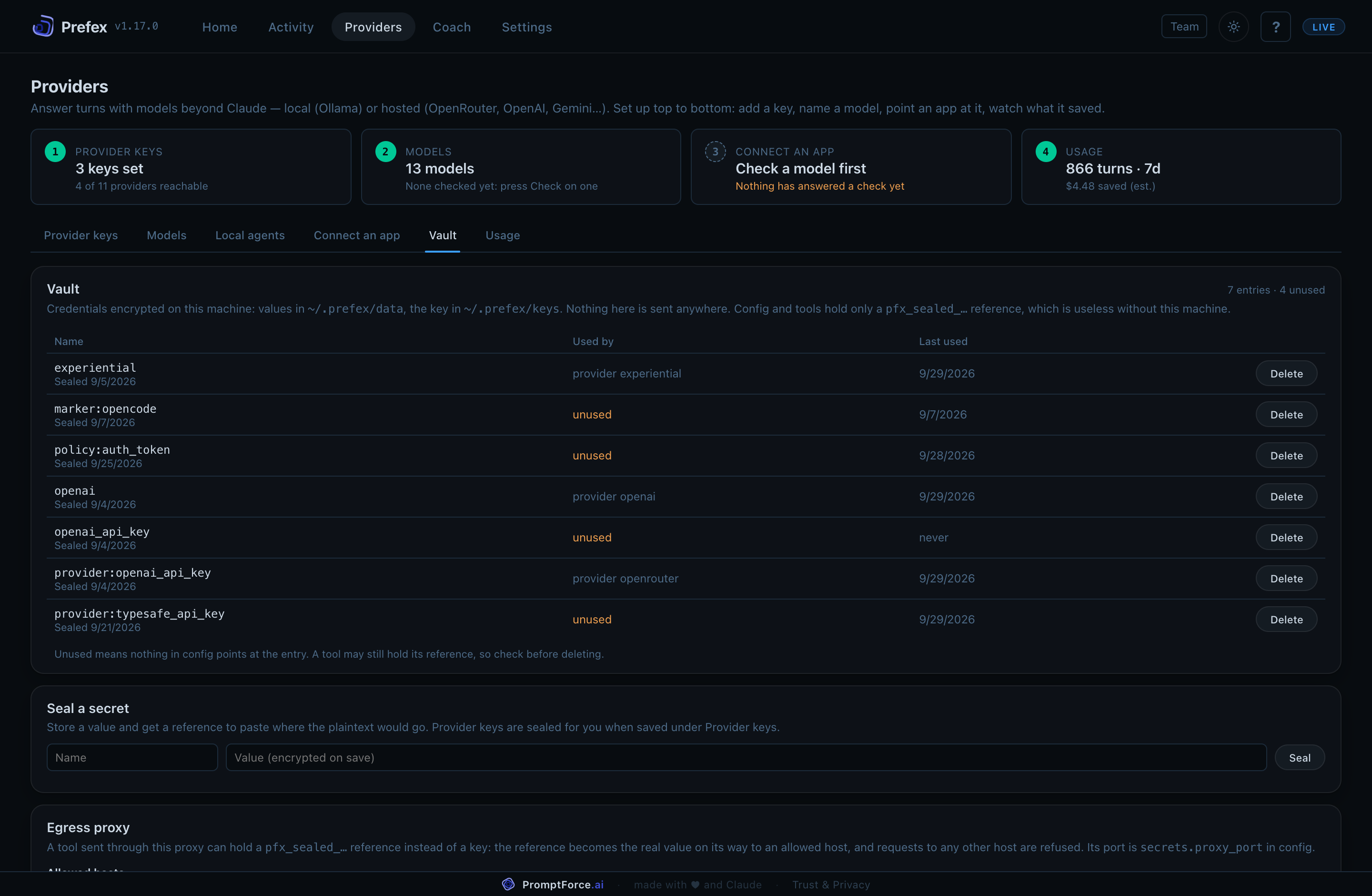Image resolution: width=1372 pixels, height=896 pixels.
Task: Click the 'provider experiential' used-by cell
Action: click(x=626, y=374)
